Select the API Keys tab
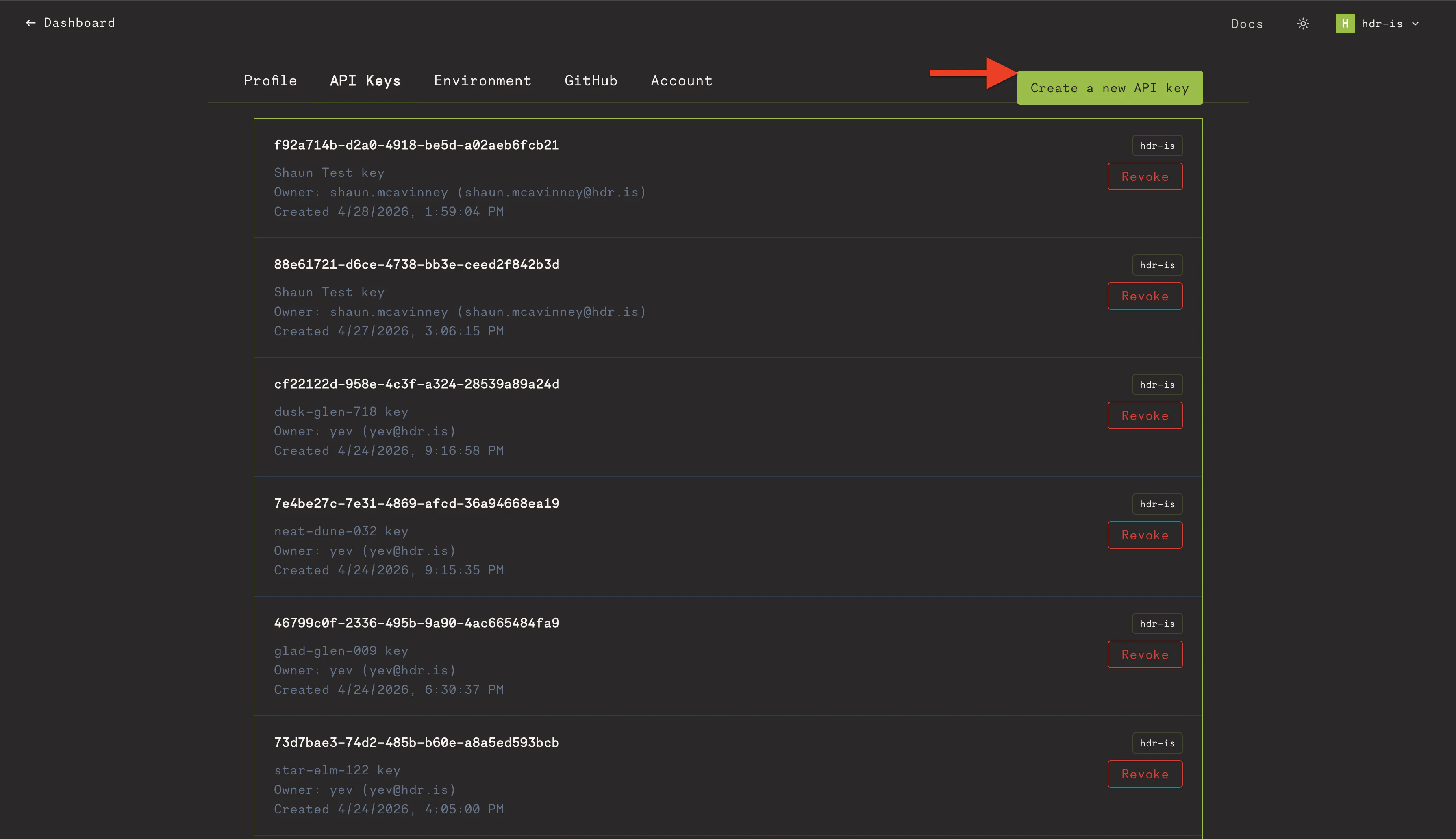The width and height of the screenshot is (1456, 839). (365, 80)
